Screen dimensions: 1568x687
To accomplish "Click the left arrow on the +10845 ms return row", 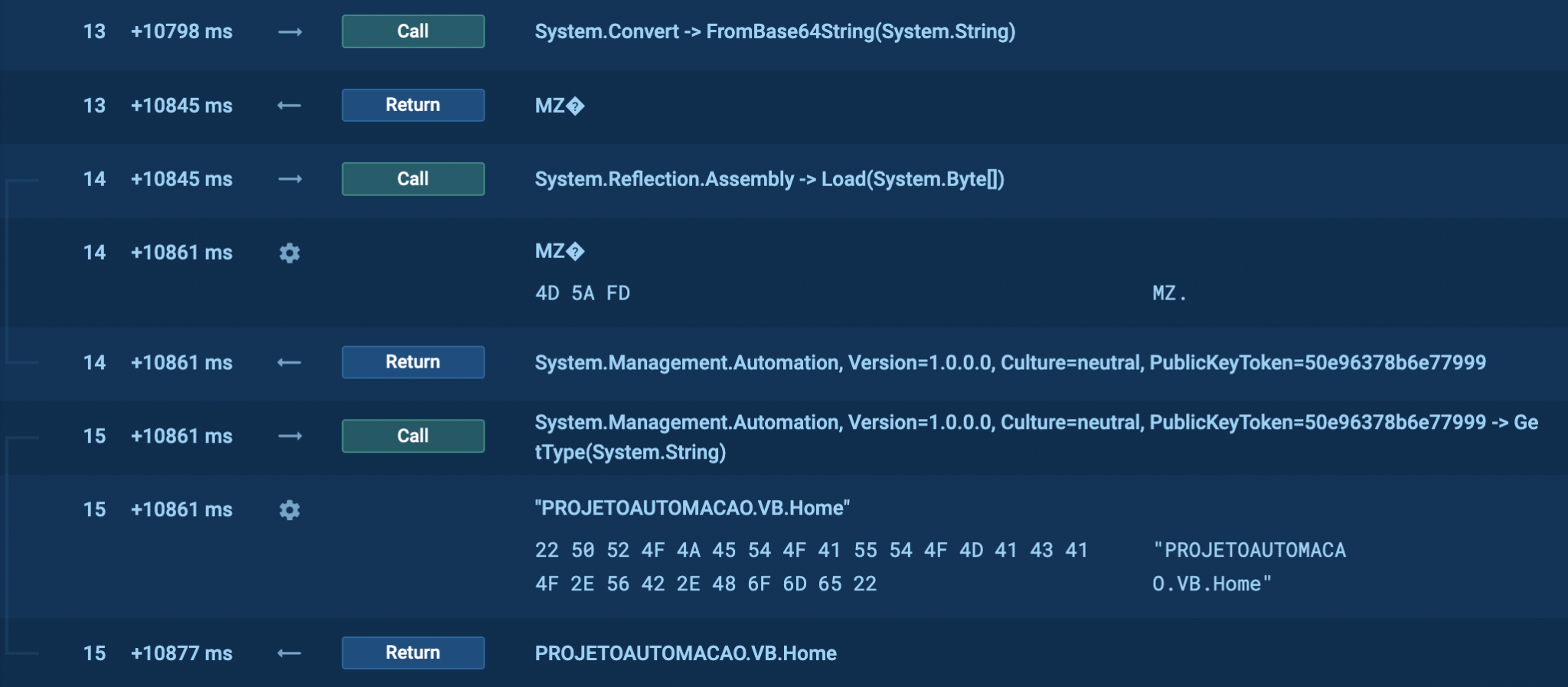I will pos(289,106).
